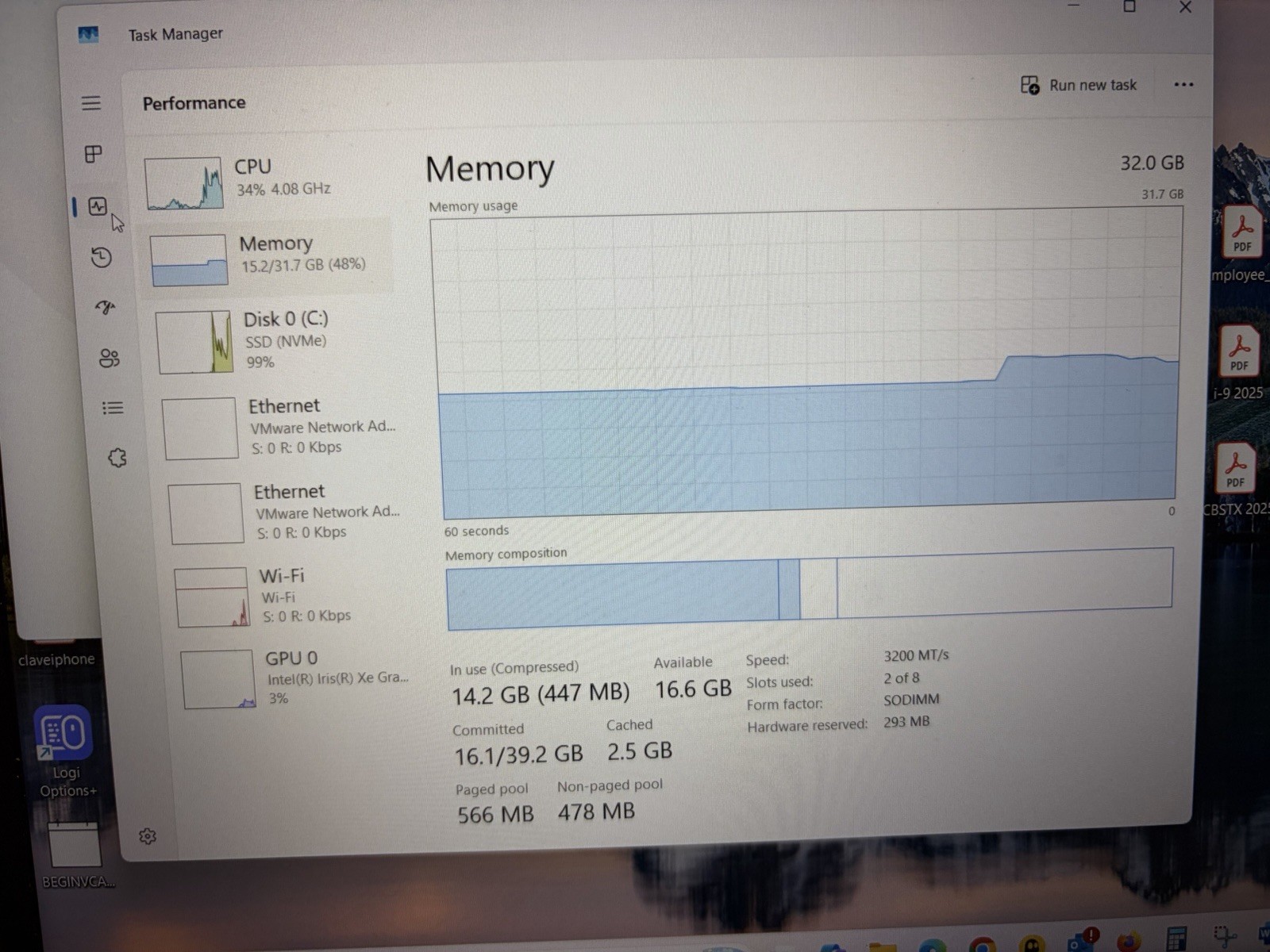Screen dimensions: 1270x952
Task: Click the Non-paged pool value 478 MB
Action: click(x=596, y=812)
